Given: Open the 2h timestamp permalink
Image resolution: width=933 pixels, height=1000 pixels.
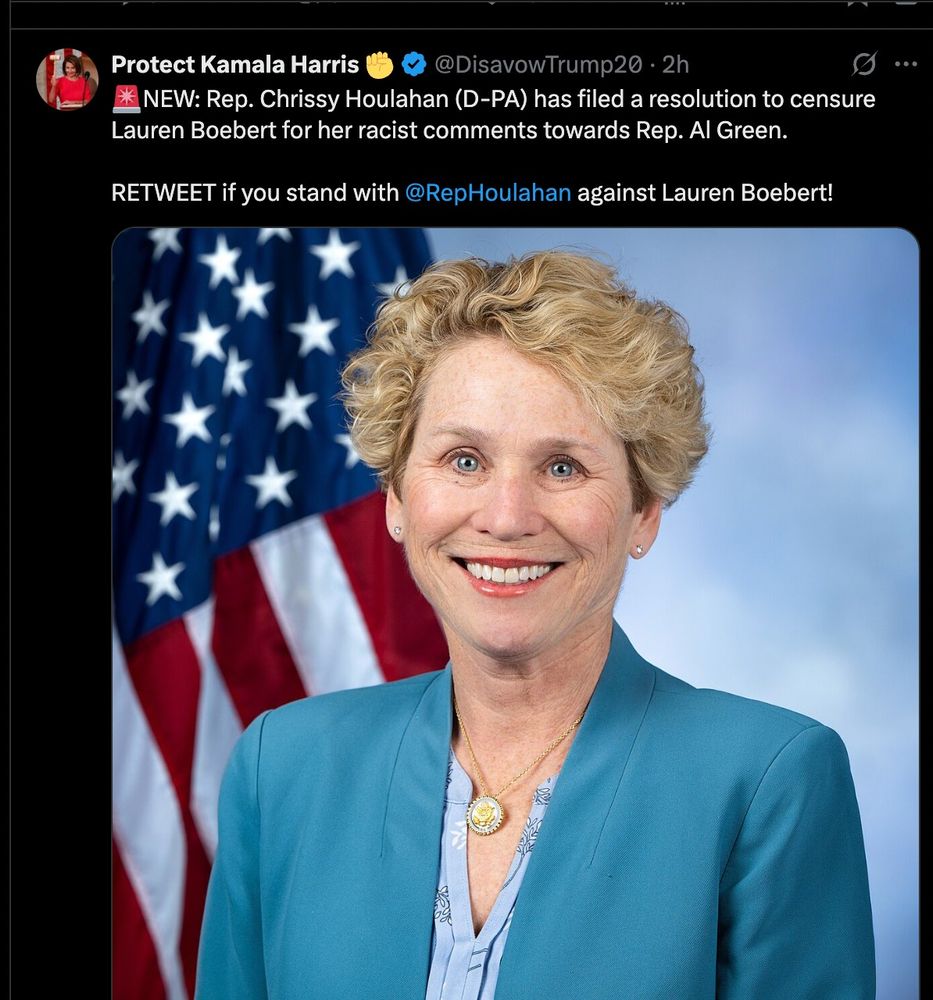Looking at the screenshot, I should 675,64.
